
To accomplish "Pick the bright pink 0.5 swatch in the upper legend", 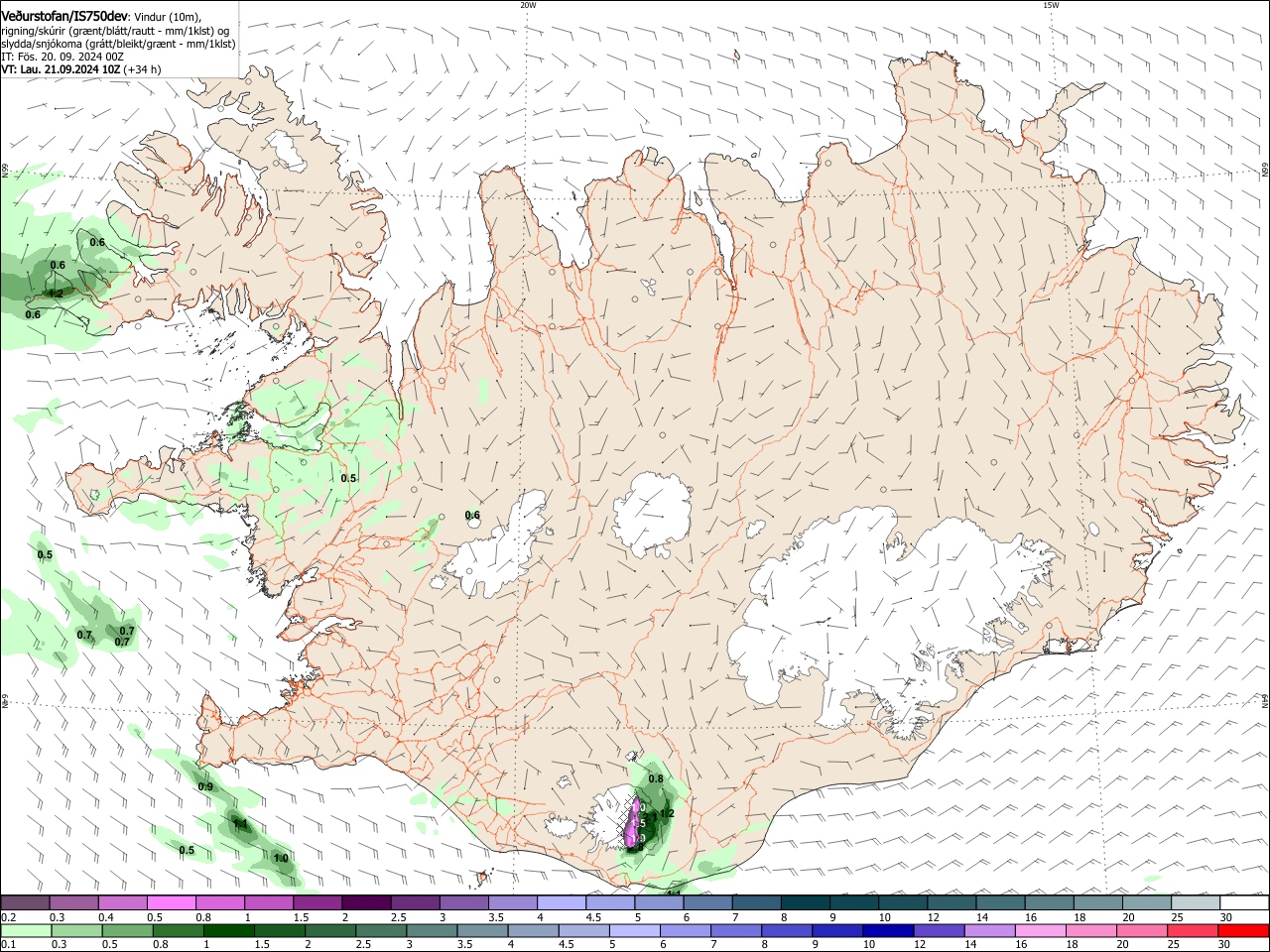I will pyautogui.click(x=171, y=902).
